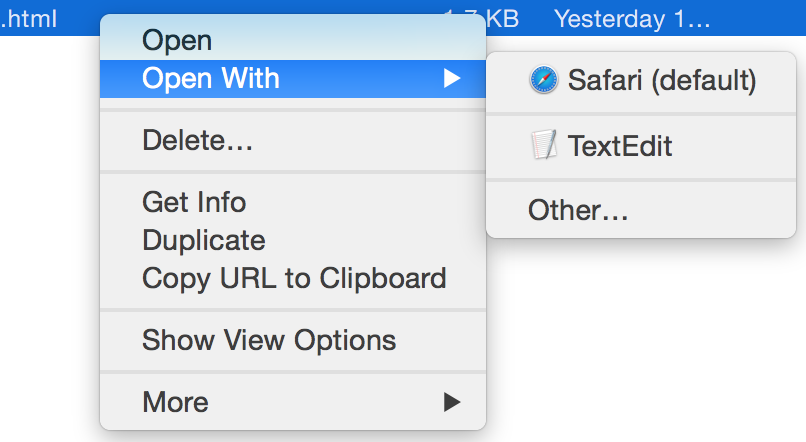Click the Yesterday modified date
The width and height of the screenshot is (806, 442).
631,18
